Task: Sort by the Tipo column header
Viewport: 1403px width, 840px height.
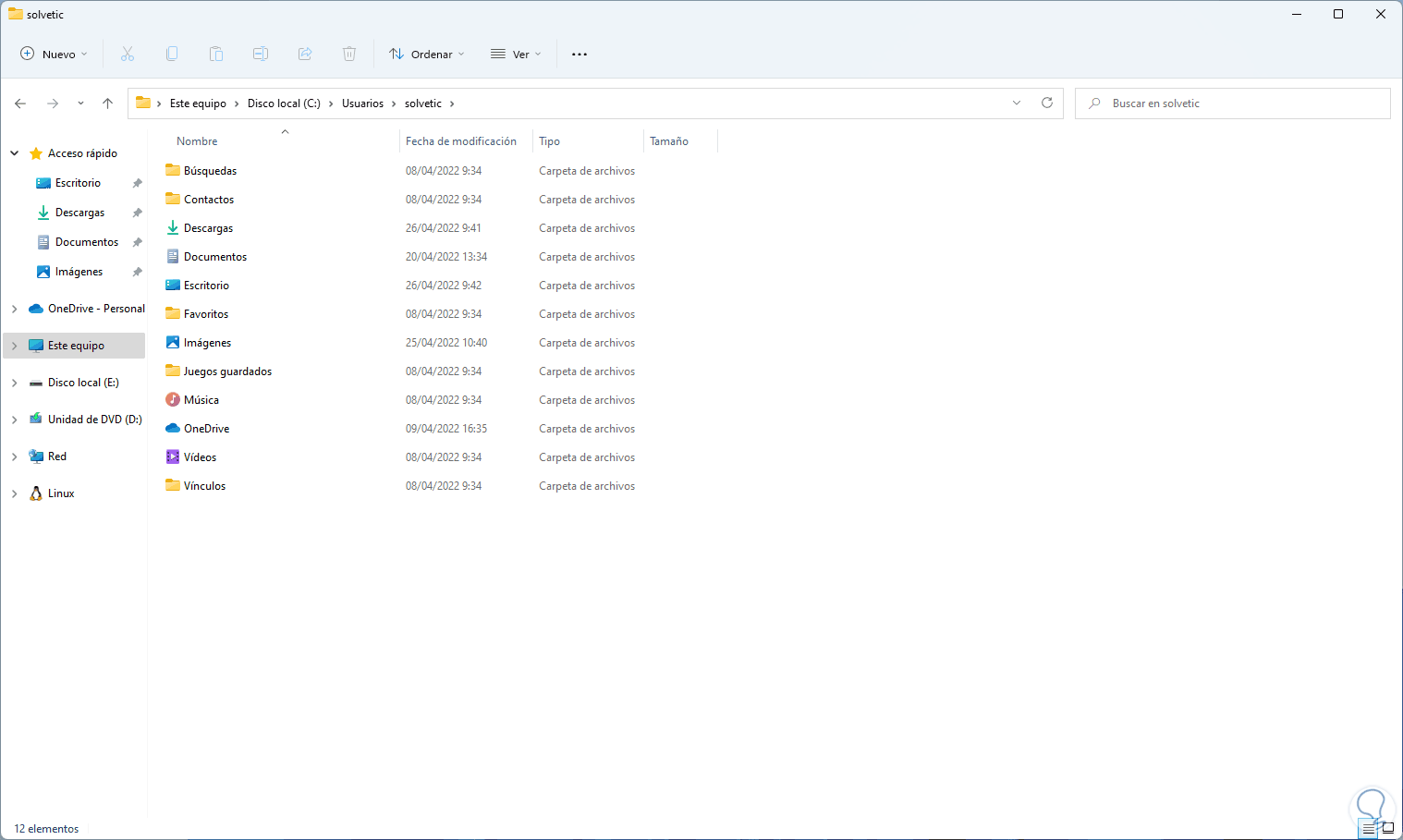Action: [550, 141]
